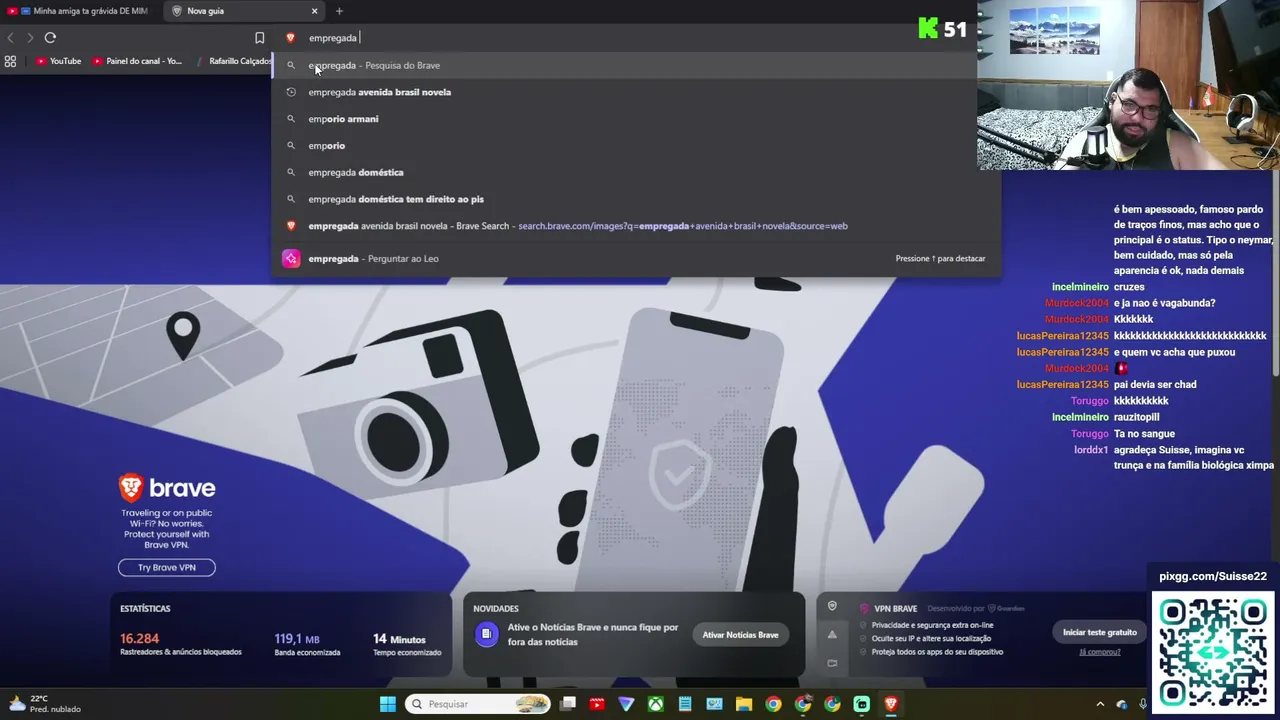Open the weather widget showing 22°C
Viewport: 1280px width, 720px height.
(x=45, y=704)
